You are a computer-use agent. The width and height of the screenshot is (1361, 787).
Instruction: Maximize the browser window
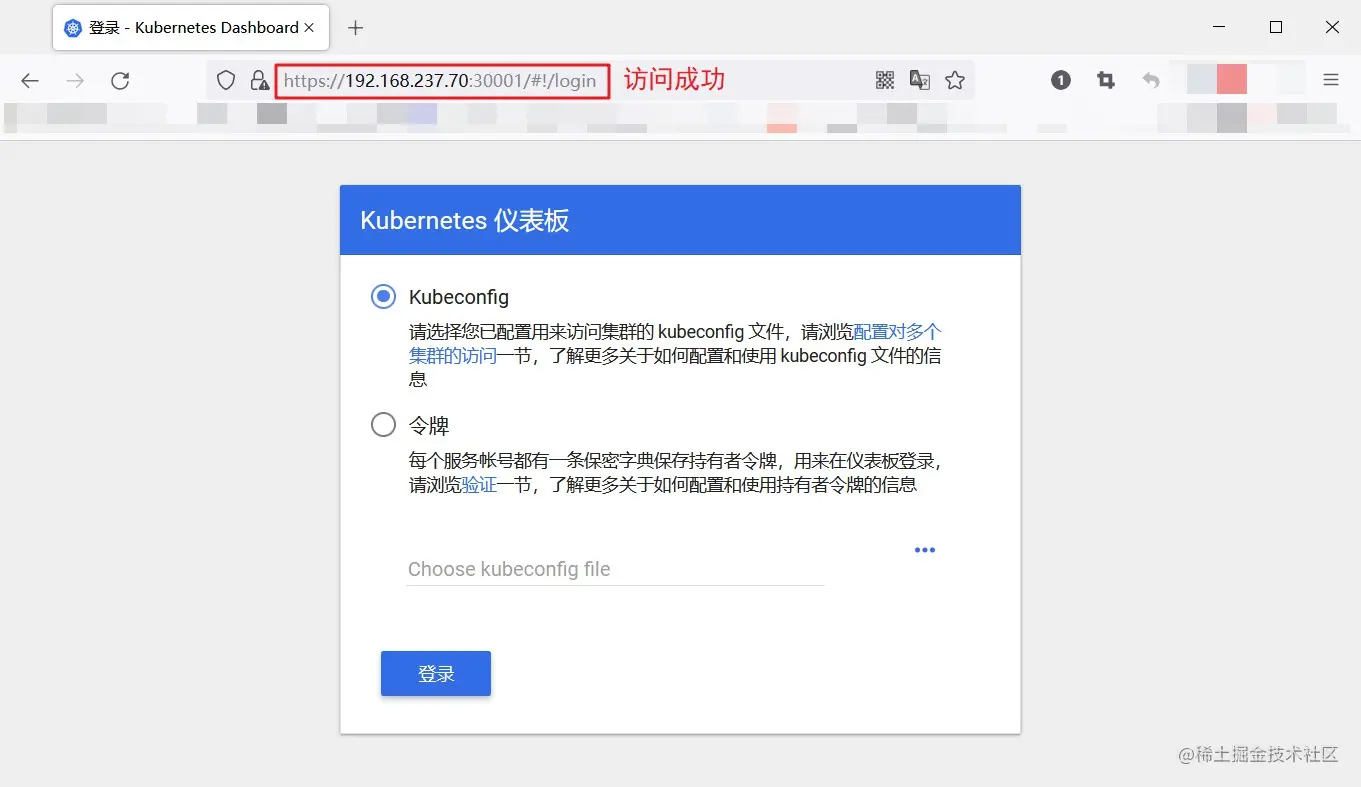click(x=1276, y=28)
